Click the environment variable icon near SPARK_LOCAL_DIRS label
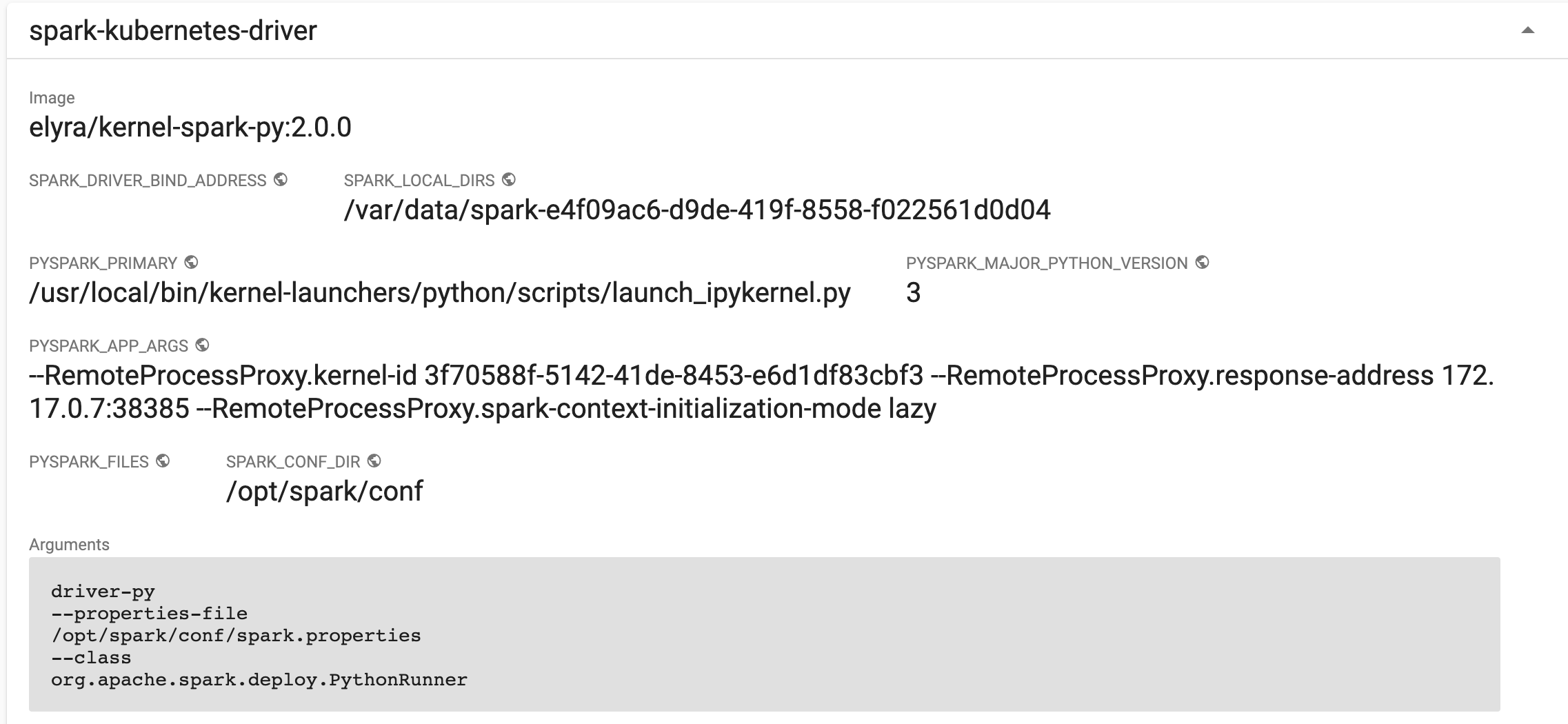The image size is (1568, 724). click(x=508, y=180)
